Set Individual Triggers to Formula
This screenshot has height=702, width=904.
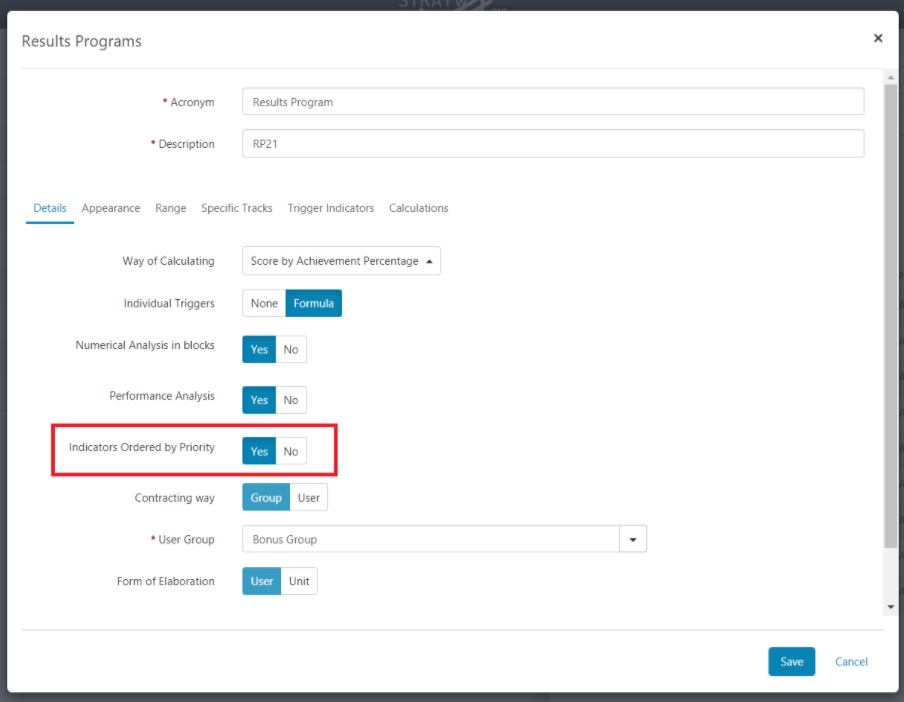(x=314, y=303)
